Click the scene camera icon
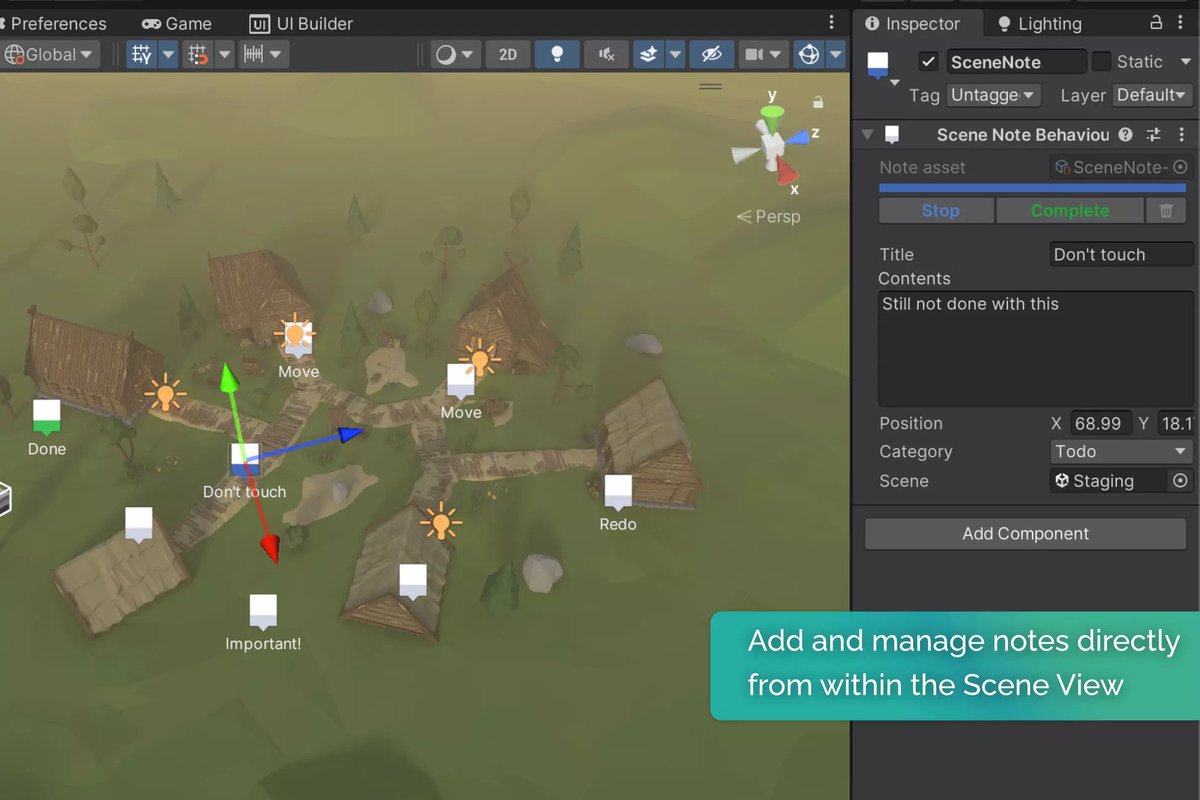1200x800 pixels. 755,54
